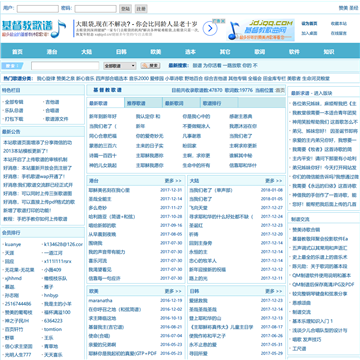Click member tomtion in the member ranking

coord(53,329)
